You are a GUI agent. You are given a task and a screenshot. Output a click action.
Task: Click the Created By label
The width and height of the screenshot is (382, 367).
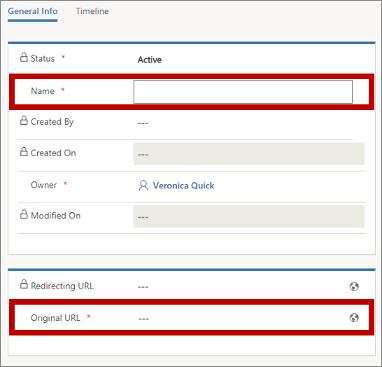[x=52, y=122]
